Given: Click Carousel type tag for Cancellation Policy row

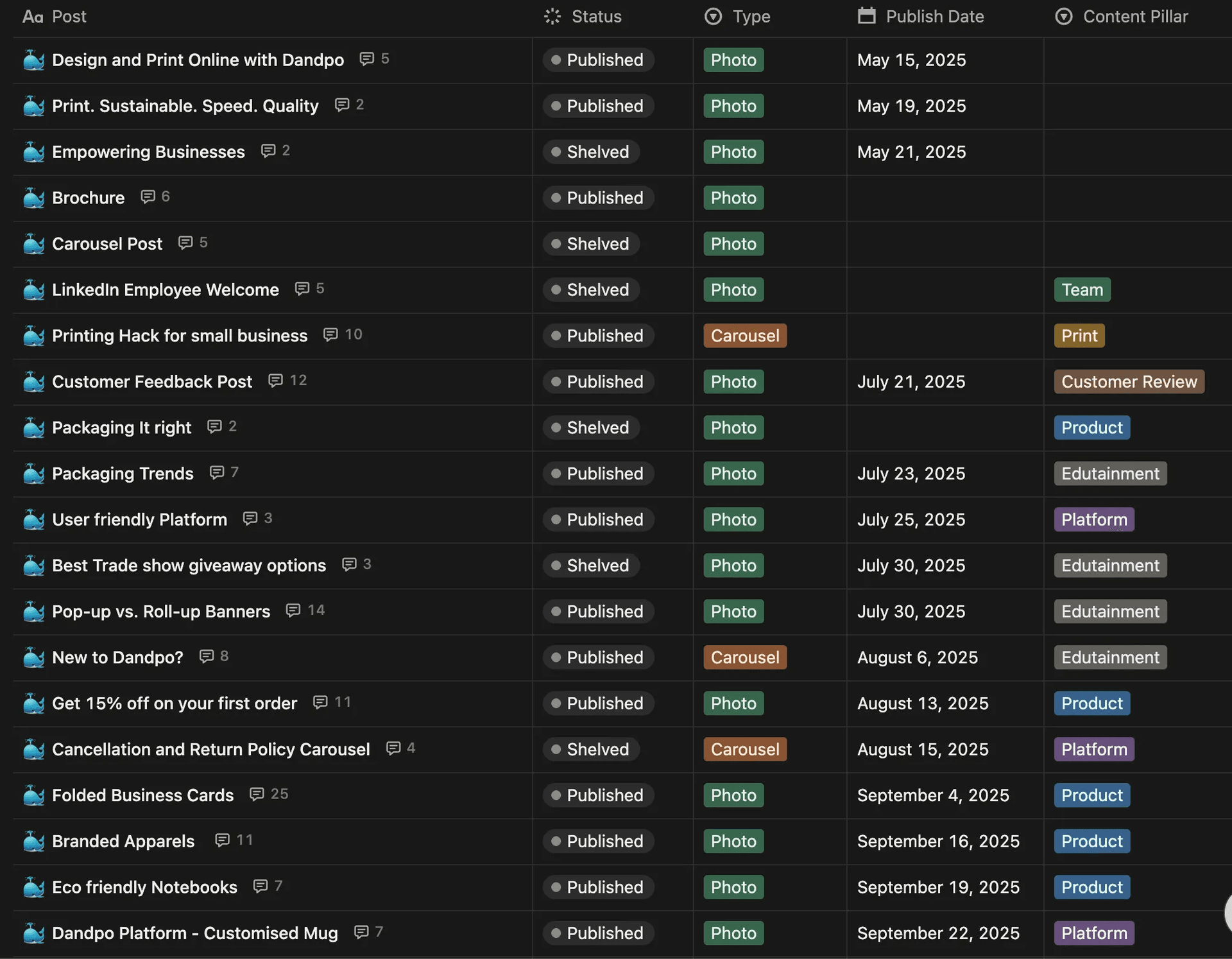Looking at the screenshot, I should [x=744, y=749].
